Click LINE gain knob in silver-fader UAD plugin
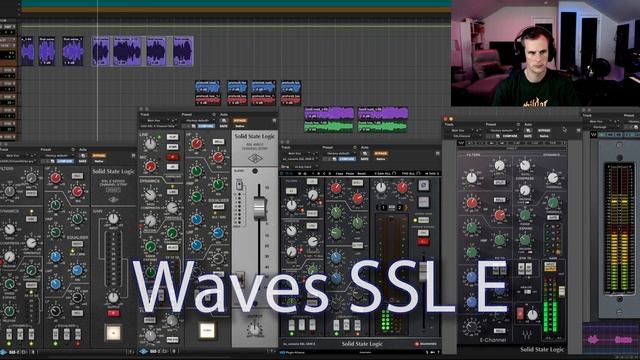The image size is (640, 360). pyautogui.click(x=150, y=143)
